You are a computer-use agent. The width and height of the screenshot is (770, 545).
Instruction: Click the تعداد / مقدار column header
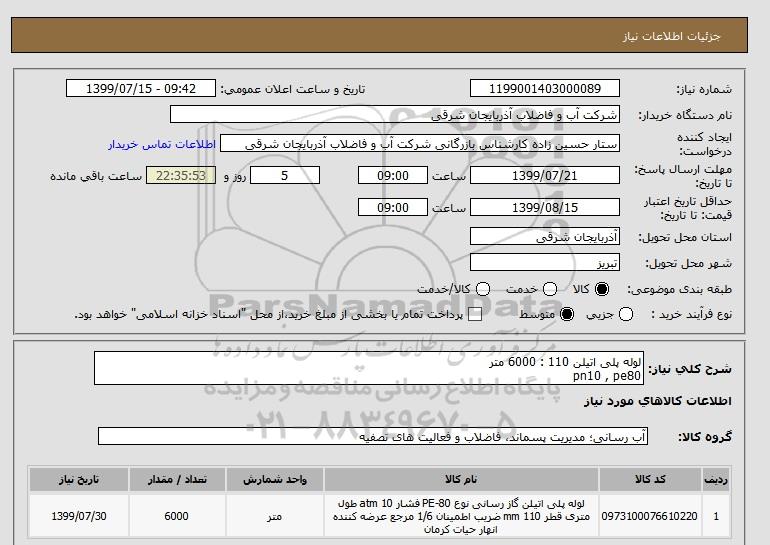click(x=177, y=479)
